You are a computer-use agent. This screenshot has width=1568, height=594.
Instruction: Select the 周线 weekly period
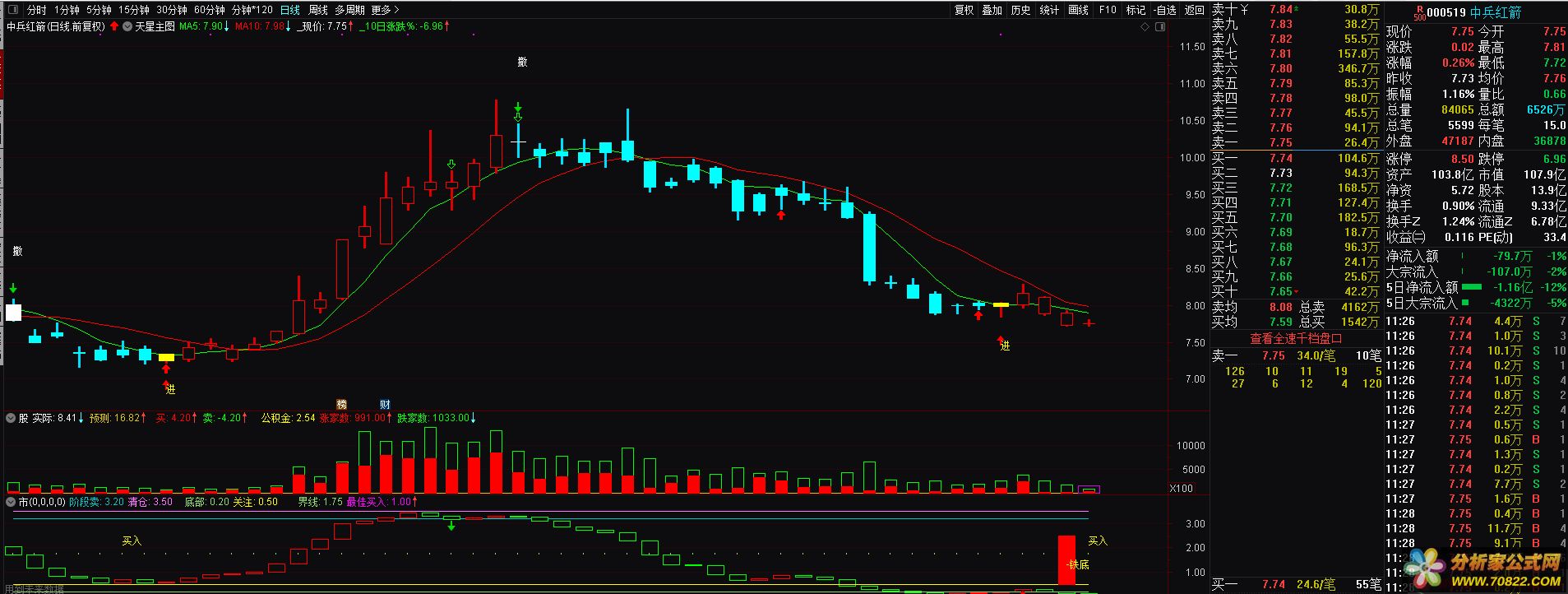317,10
